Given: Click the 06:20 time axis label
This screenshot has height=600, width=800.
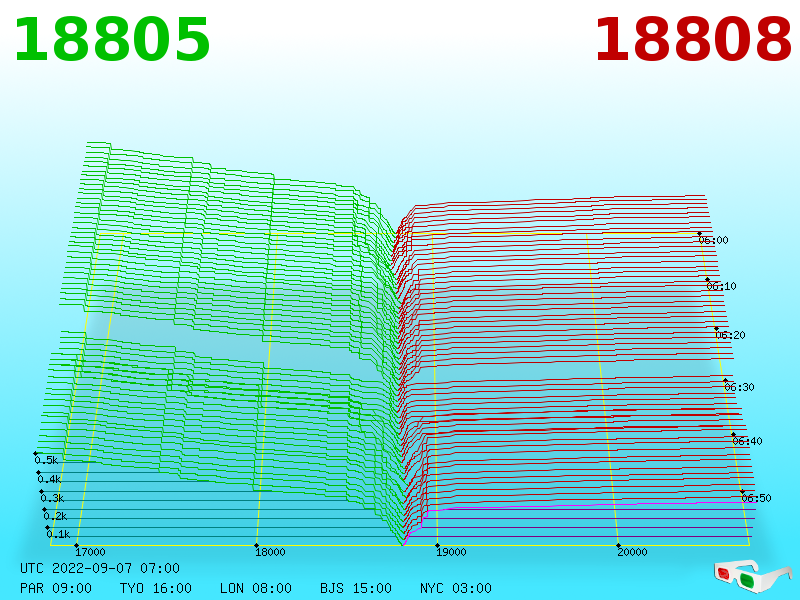Looking at the screenshot, I should pyautogui.click(x=731, y=335).
